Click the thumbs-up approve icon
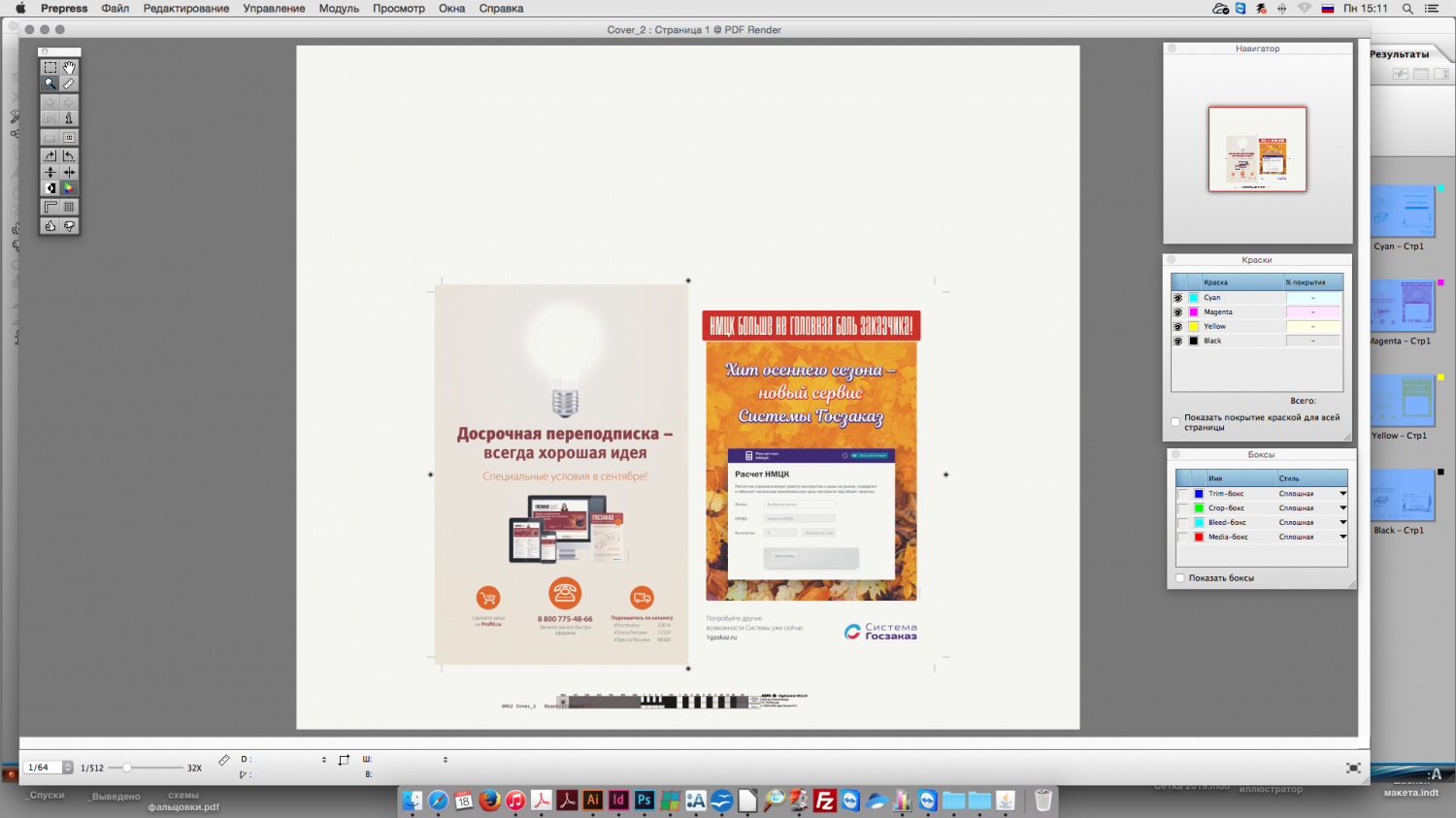Viewport: 1456px width, 818px height. [x=50, y=226]
